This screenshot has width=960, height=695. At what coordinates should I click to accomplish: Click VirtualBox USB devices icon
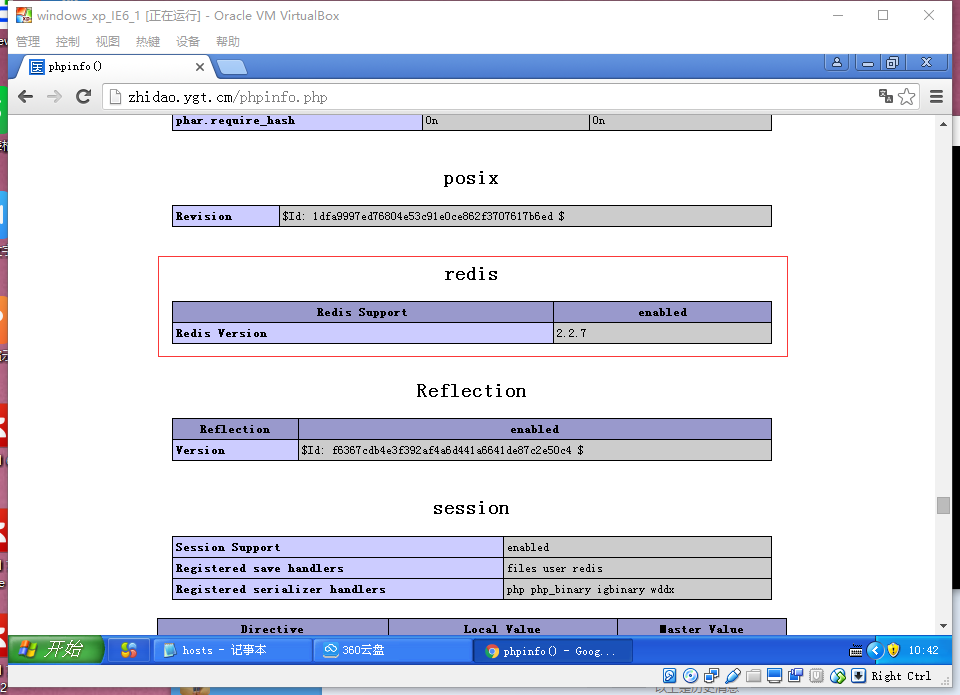coord(732,675)
